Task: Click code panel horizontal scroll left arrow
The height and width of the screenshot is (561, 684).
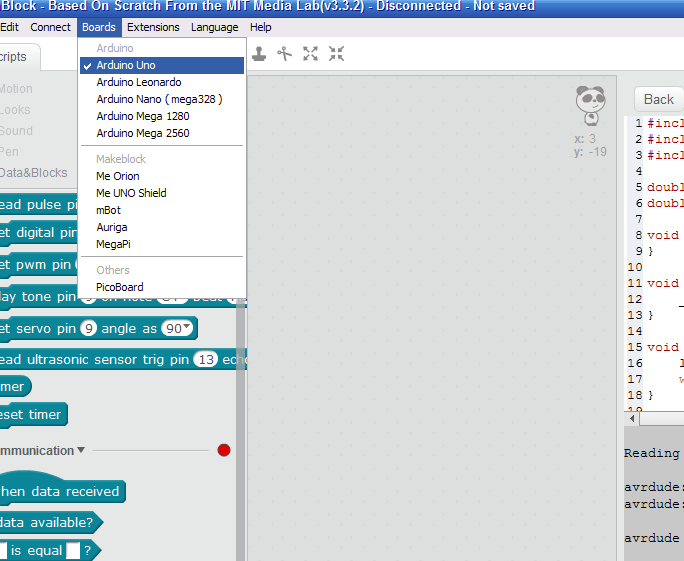Action: (x=632, y=418)
